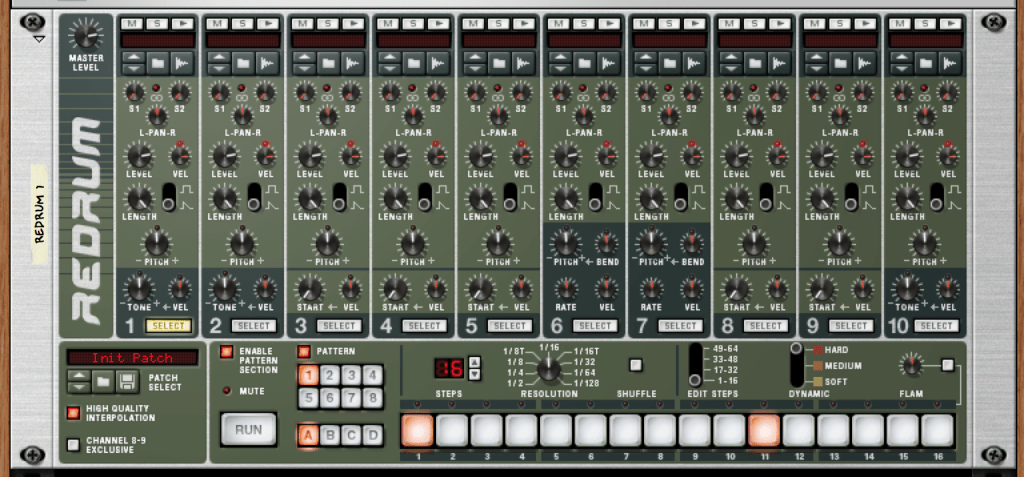Click the Edit Steps range slider switch
1024x477 pixels.
pyautogui.click(x=695, y=365)
